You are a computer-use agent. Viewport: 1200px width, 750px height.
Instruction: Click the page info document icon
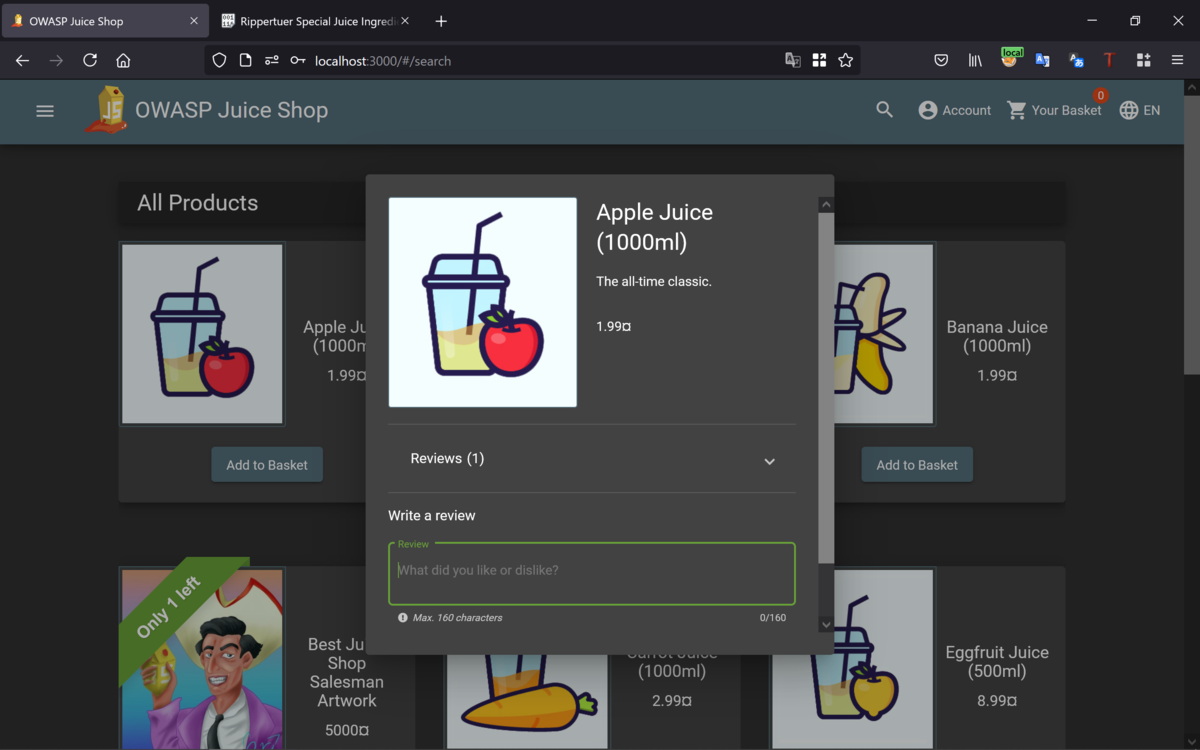[245, 60]
